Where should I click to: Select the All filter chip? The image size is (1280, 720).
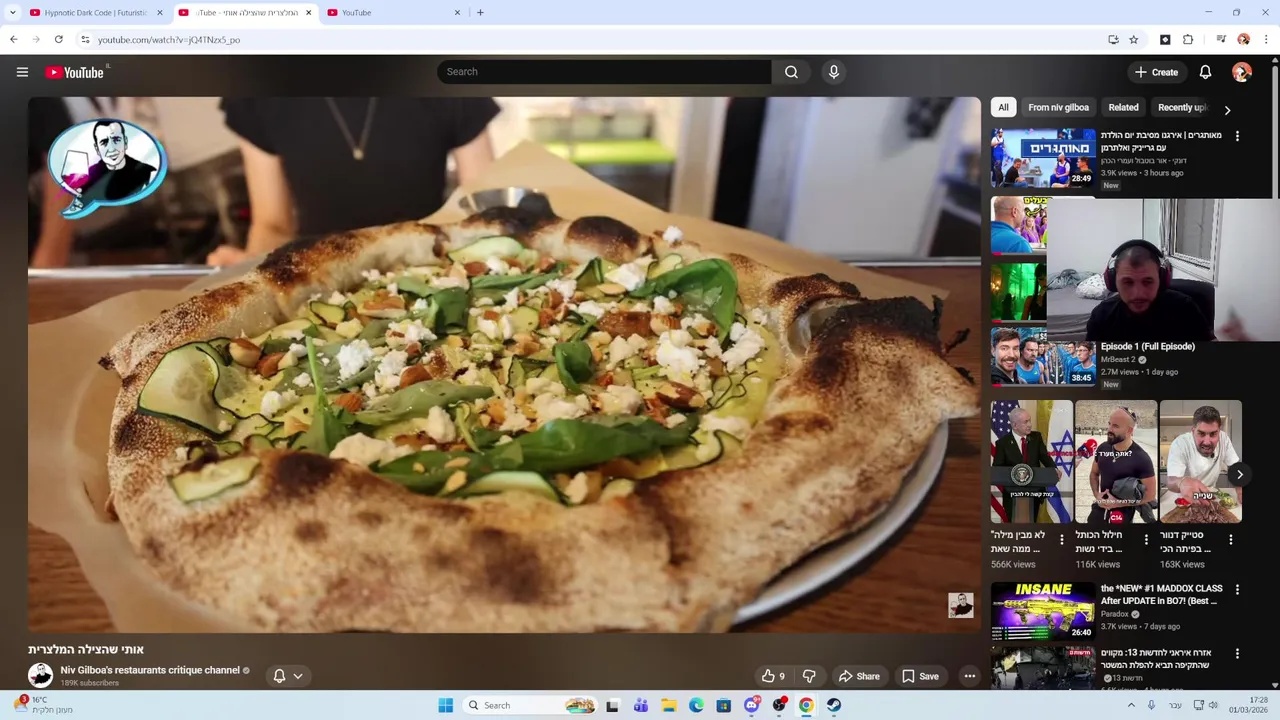point(1003,108)
